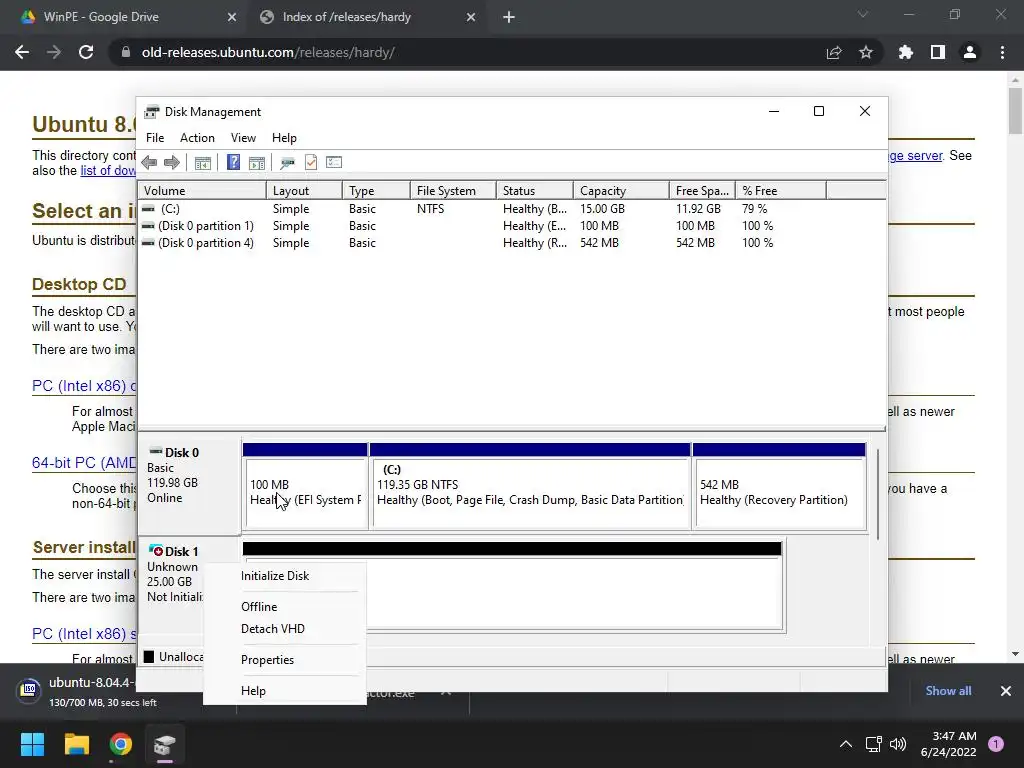Select the 100 MB EFI System partition block
The image size is (1024, 768).
coord(305,486)
